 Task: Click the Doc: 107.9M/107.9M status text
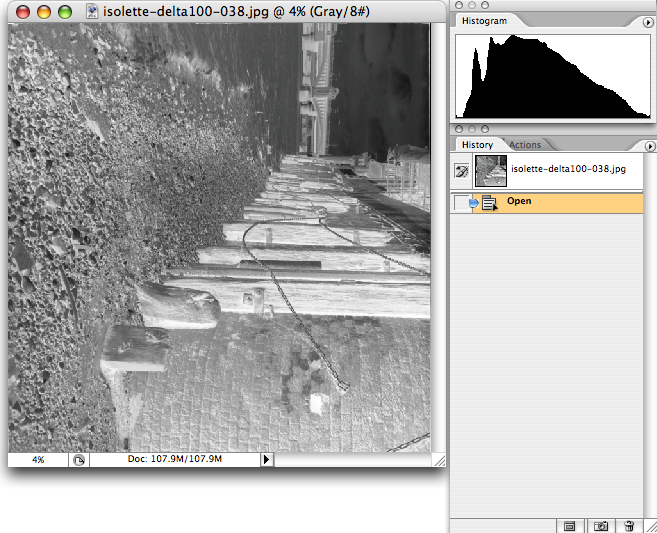click(174, 459)
